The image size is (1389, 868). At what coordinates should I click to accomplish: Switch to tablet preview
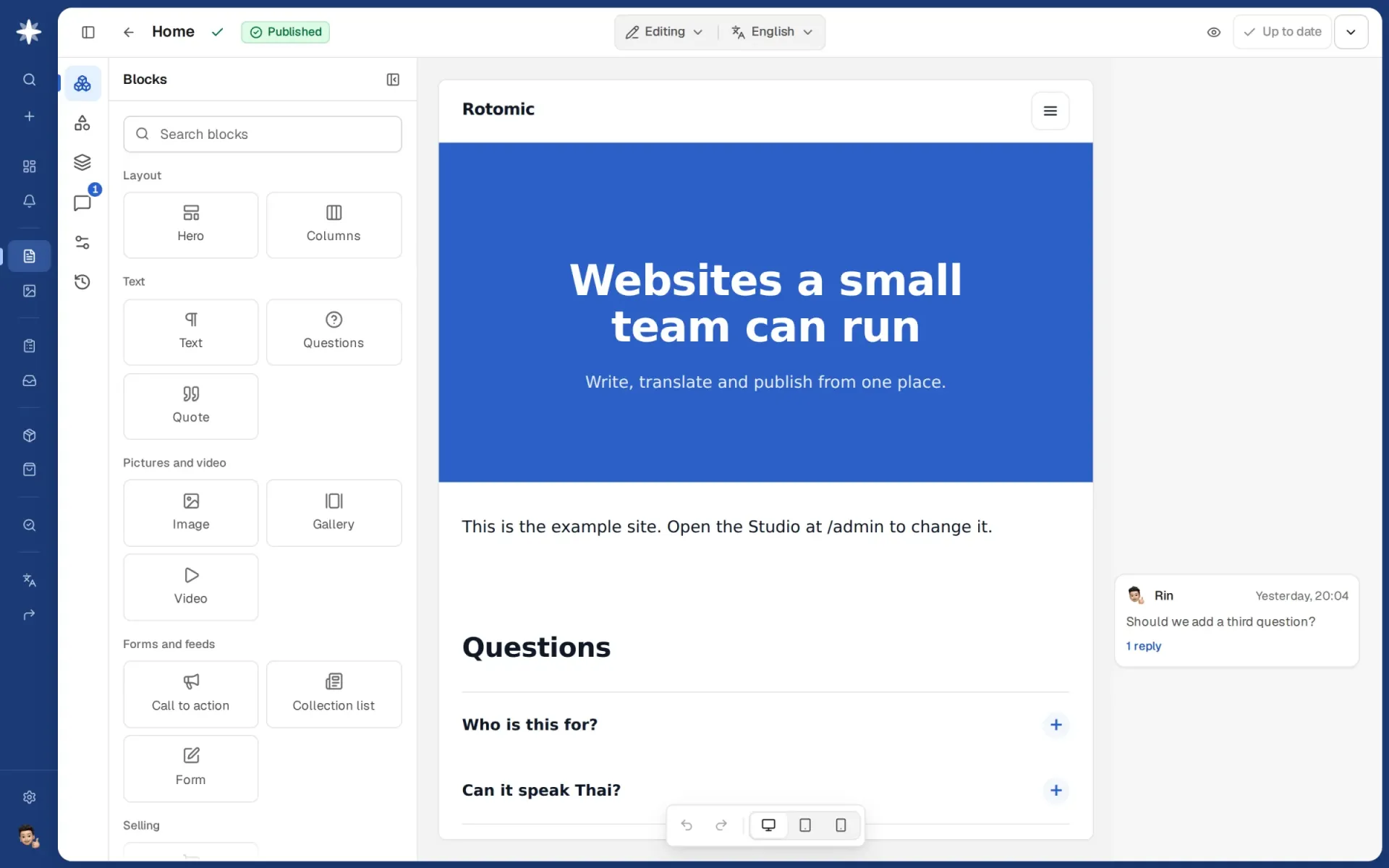coord(805,825)
